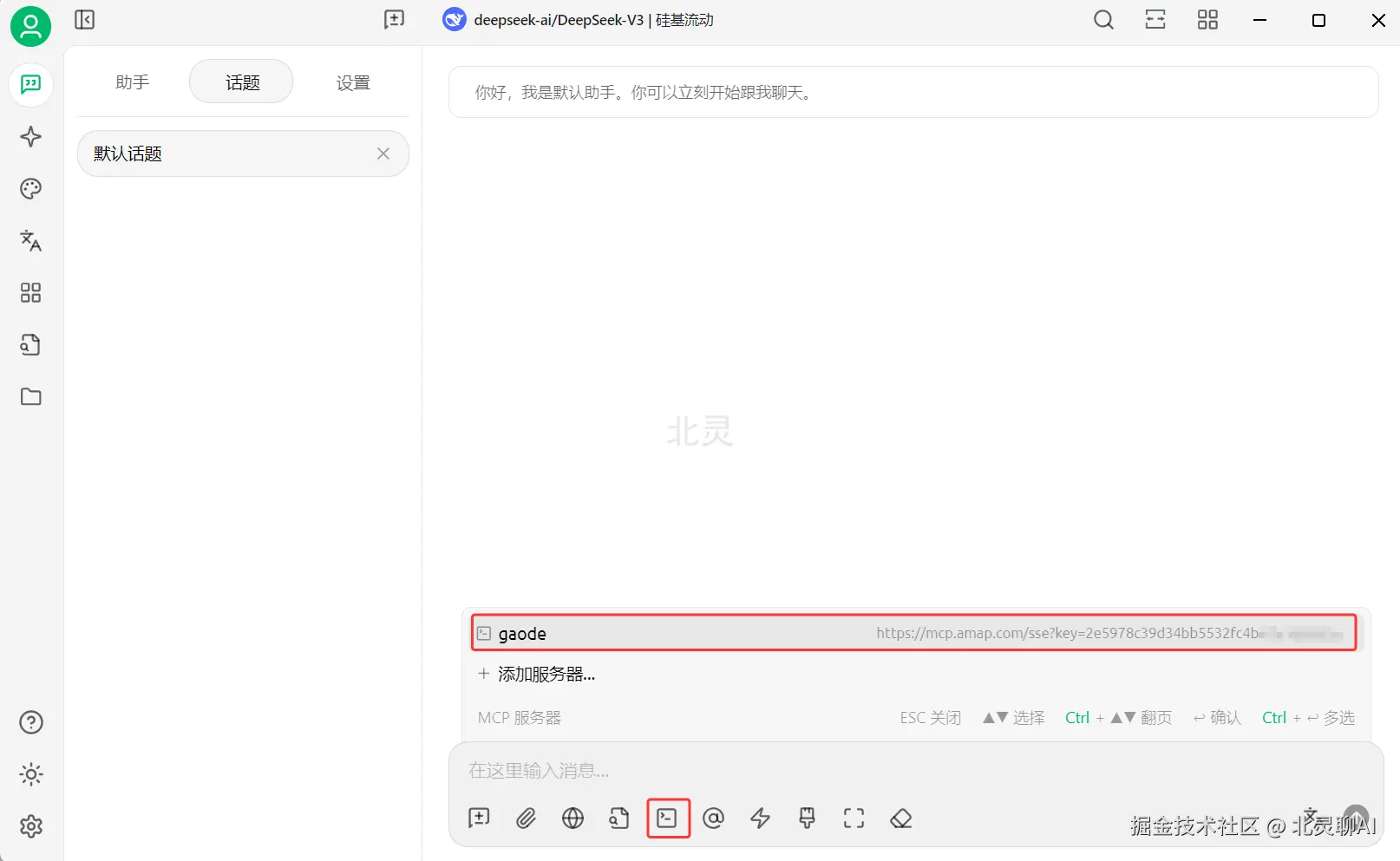This screenshot has width=1400, height=861.
Task: Click the gaode server URL text
Action: [x=1109, y=633]
